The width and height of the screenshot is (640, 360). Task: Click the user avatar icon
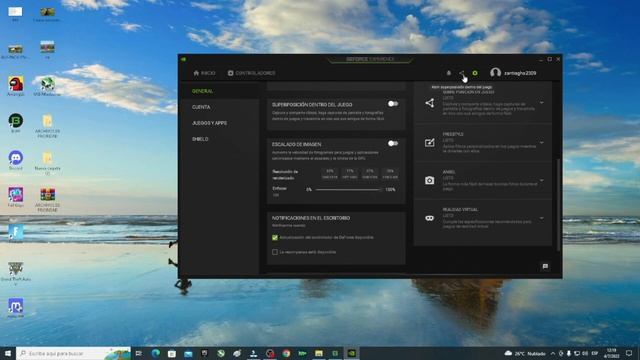point(495,73)
